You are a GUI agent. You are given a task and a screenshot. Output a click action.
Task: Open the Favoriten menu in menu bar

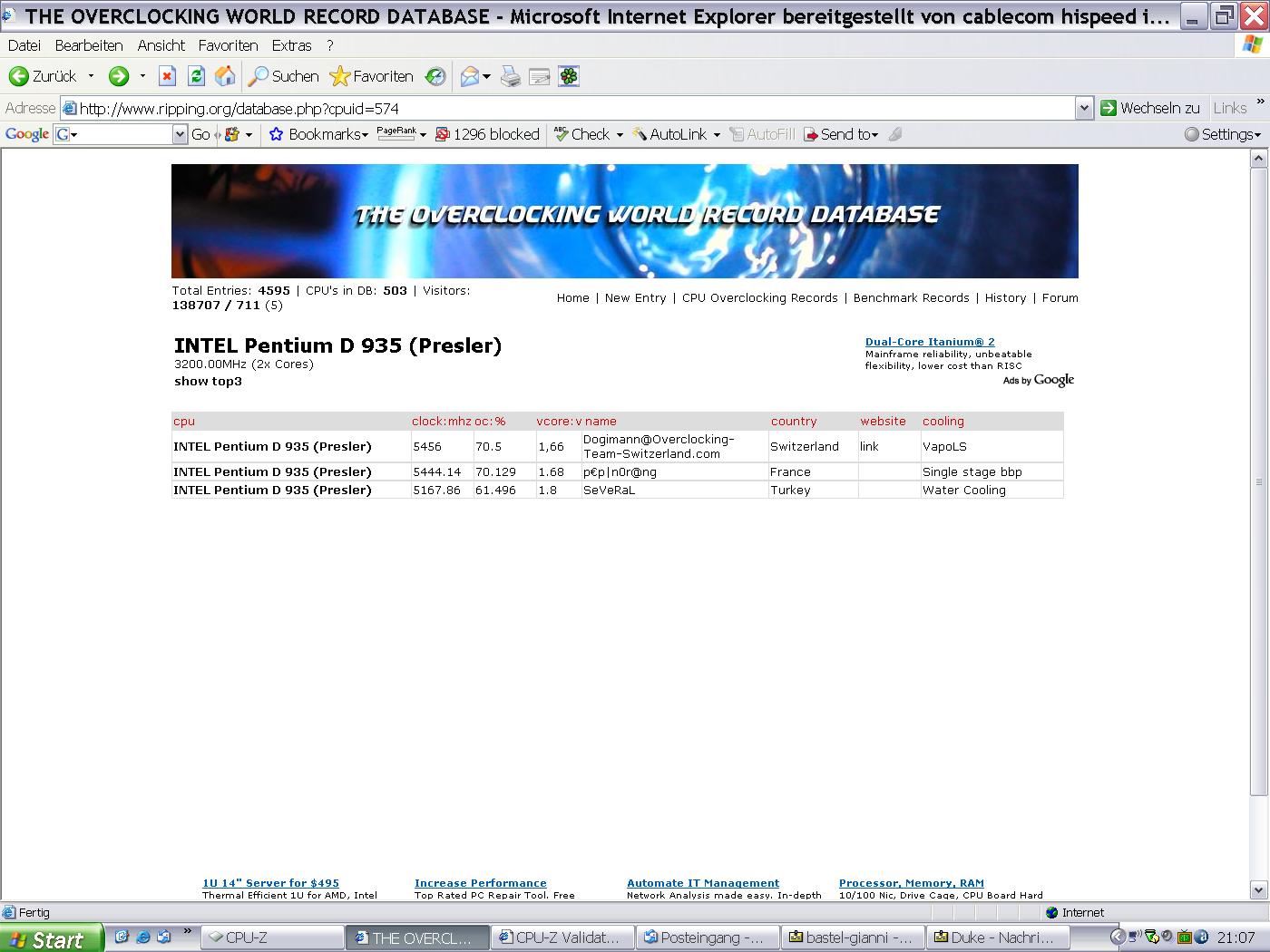coord(228,45)
